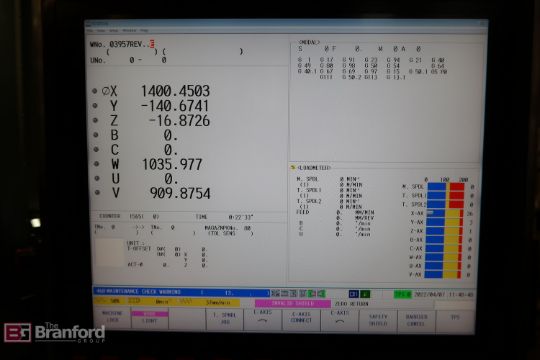Open the first menu bar item
540x360 pixels.
pos(90,31)
